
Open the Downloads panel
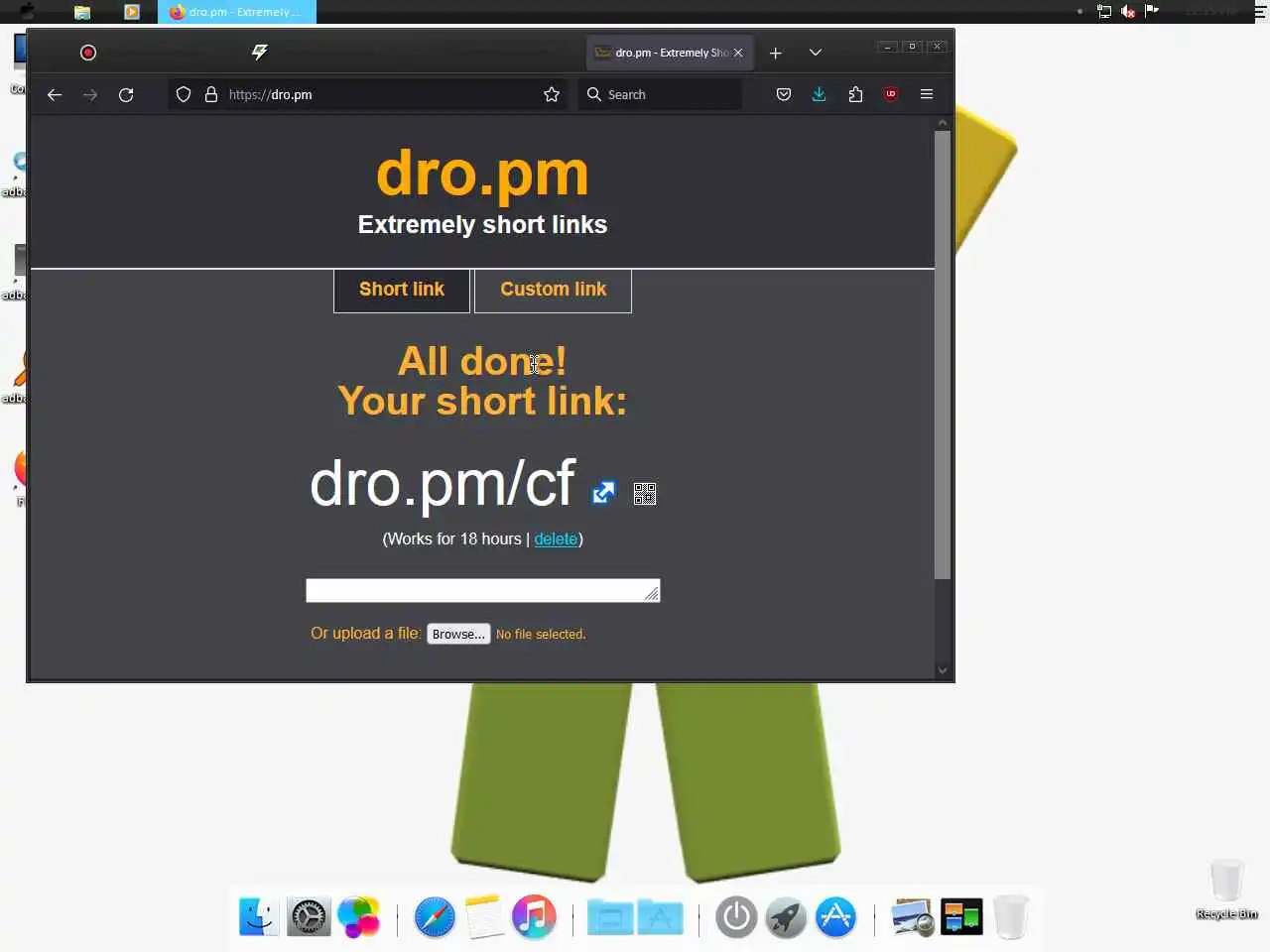click(819, 94)
